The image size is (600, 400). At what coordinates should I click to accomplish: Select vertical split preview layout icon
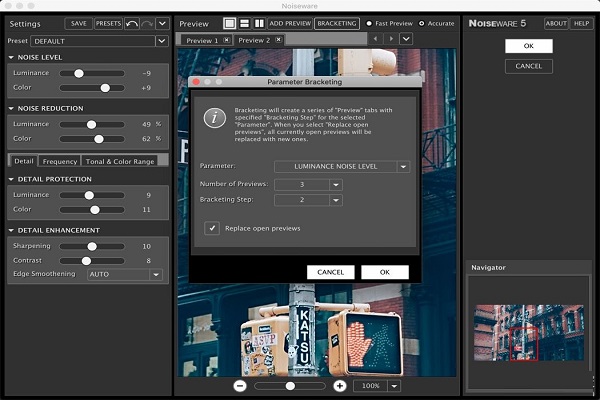pos(259,23)
